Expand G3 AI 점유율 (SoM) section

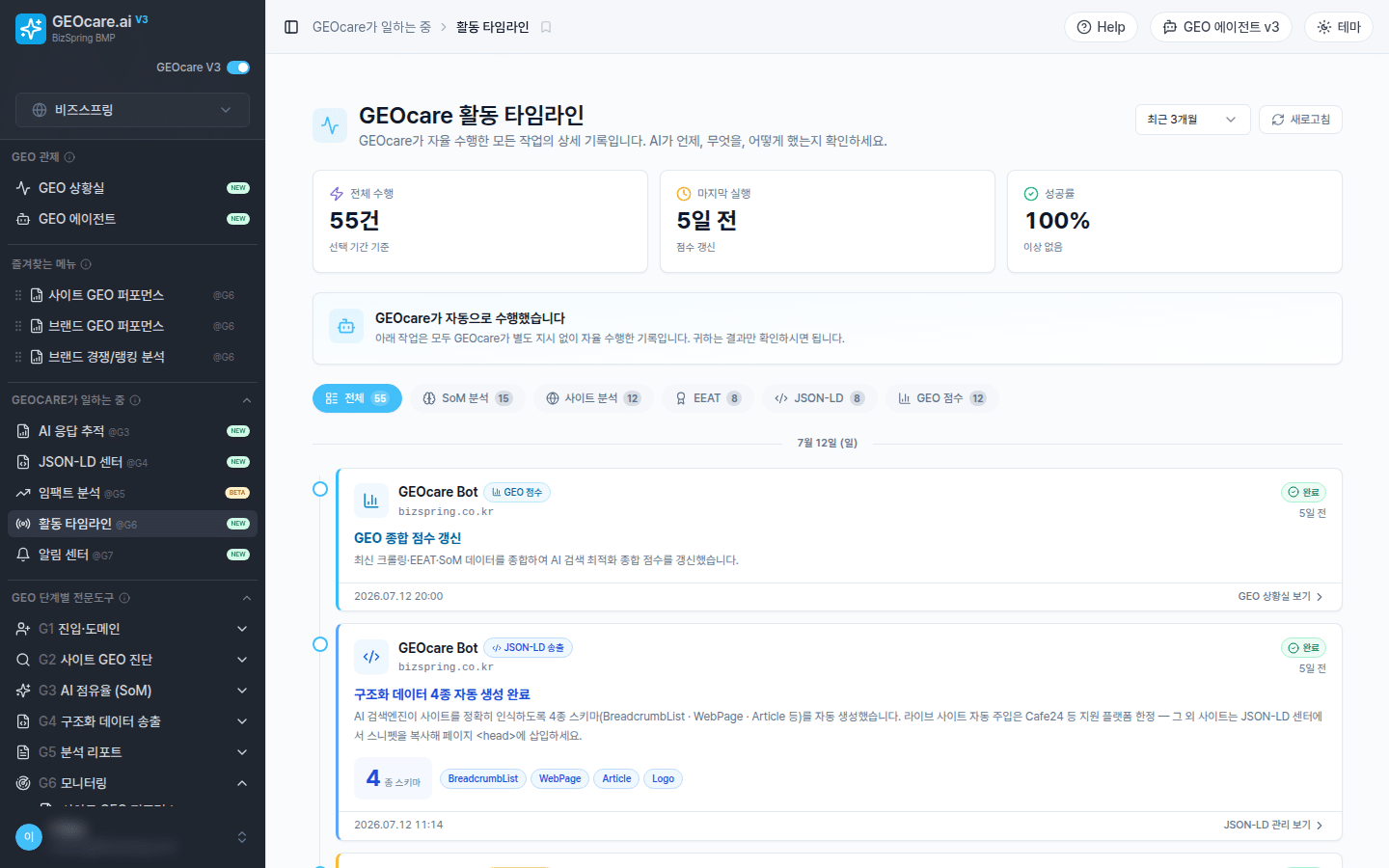pyautogui.click(x=132, y=691)
